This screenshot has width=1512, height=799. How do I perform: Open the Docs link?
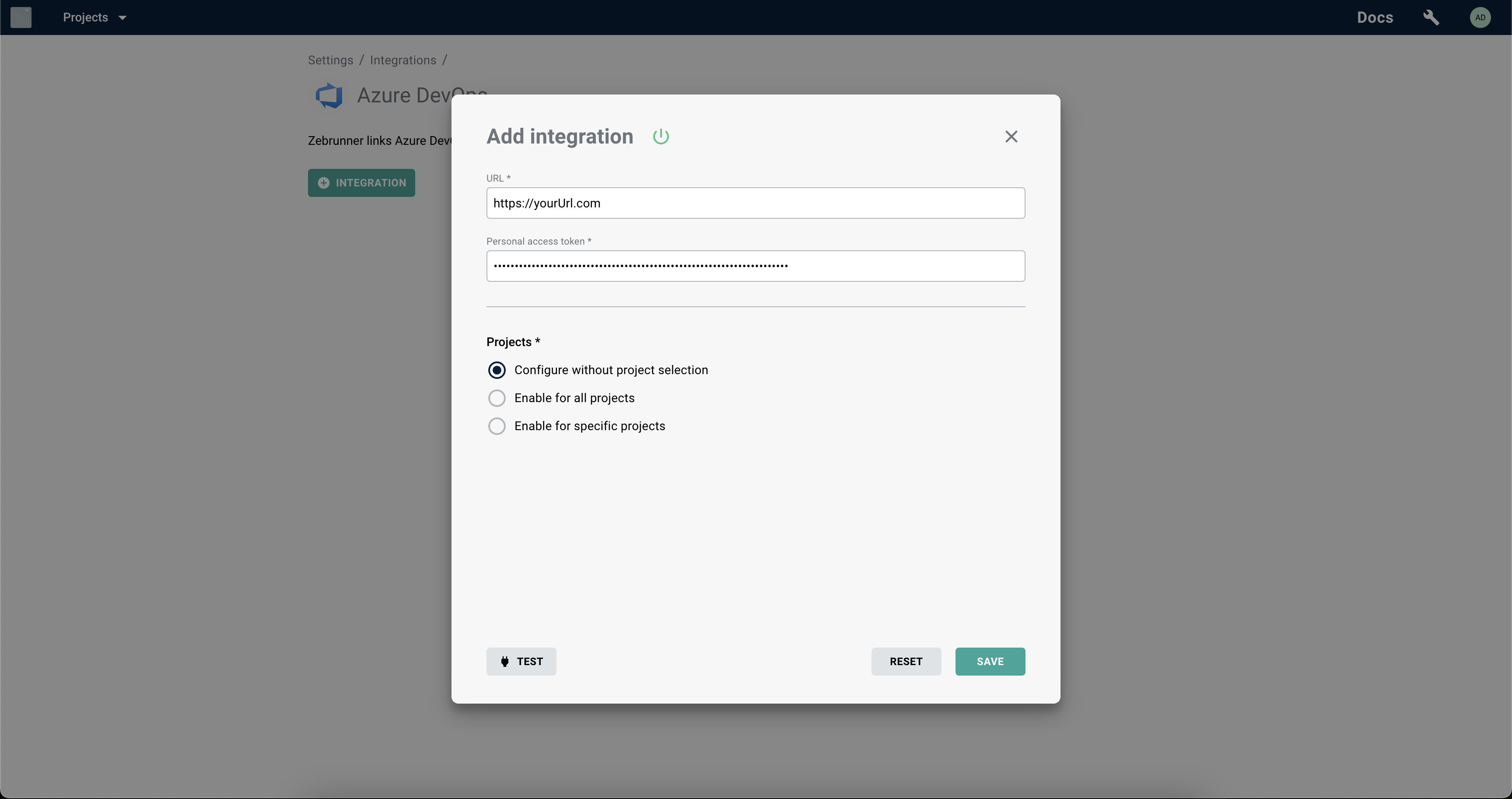[1375, 18]
